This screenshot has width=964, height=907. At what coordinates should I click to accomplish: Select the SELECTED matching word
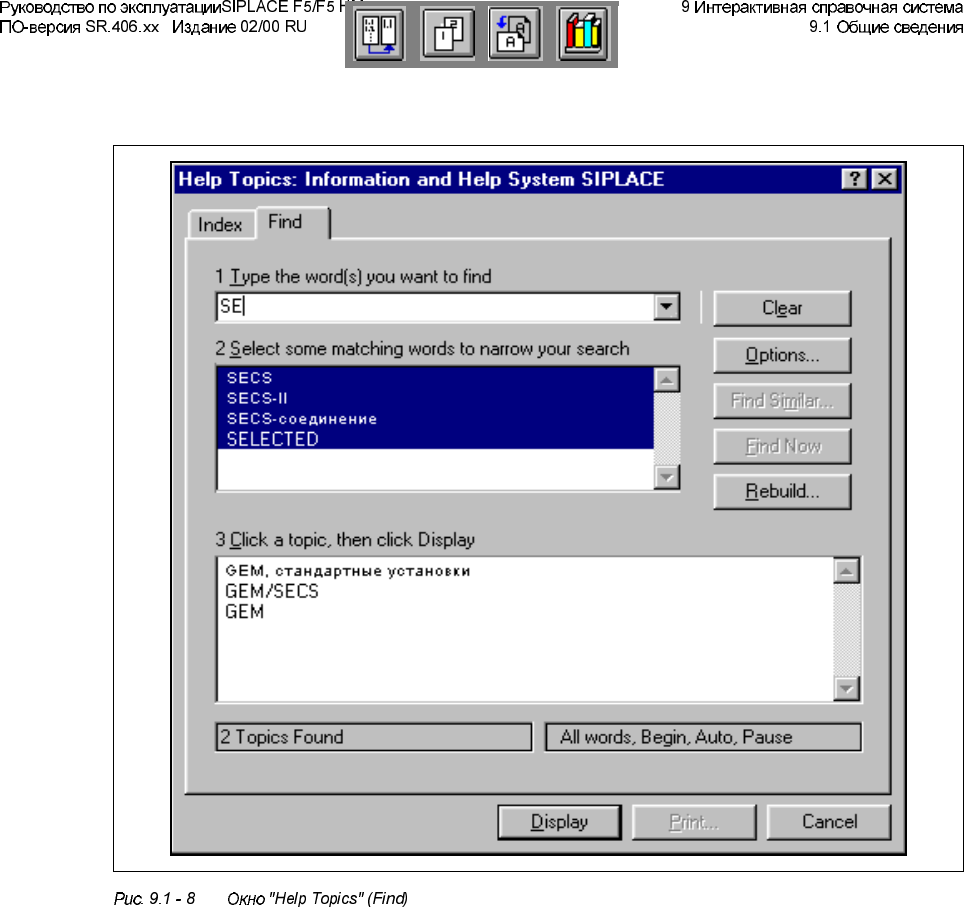pos(435,439)
